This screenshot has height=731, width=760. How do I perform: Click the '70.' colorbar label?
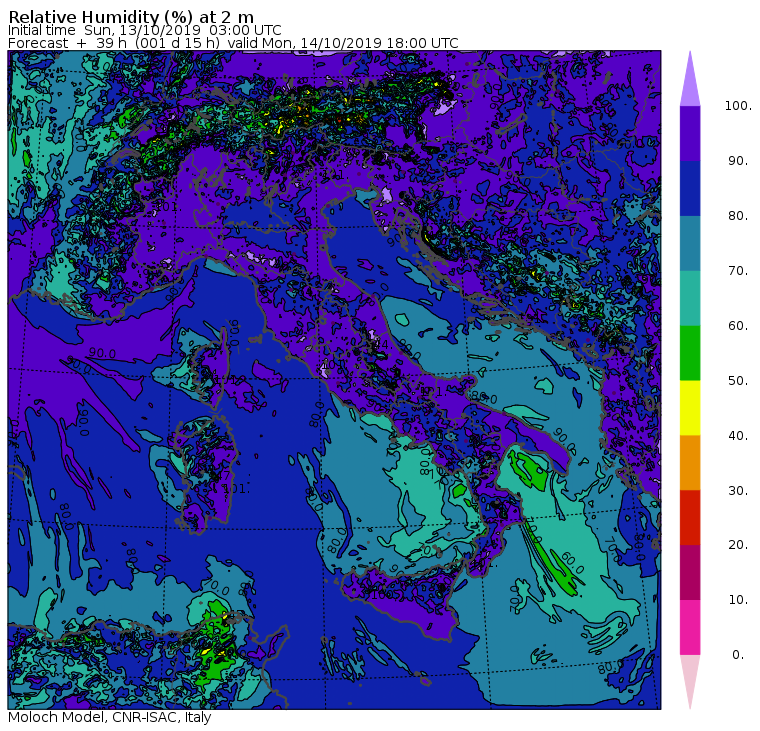pyautogui.click(x=738, y=270)
